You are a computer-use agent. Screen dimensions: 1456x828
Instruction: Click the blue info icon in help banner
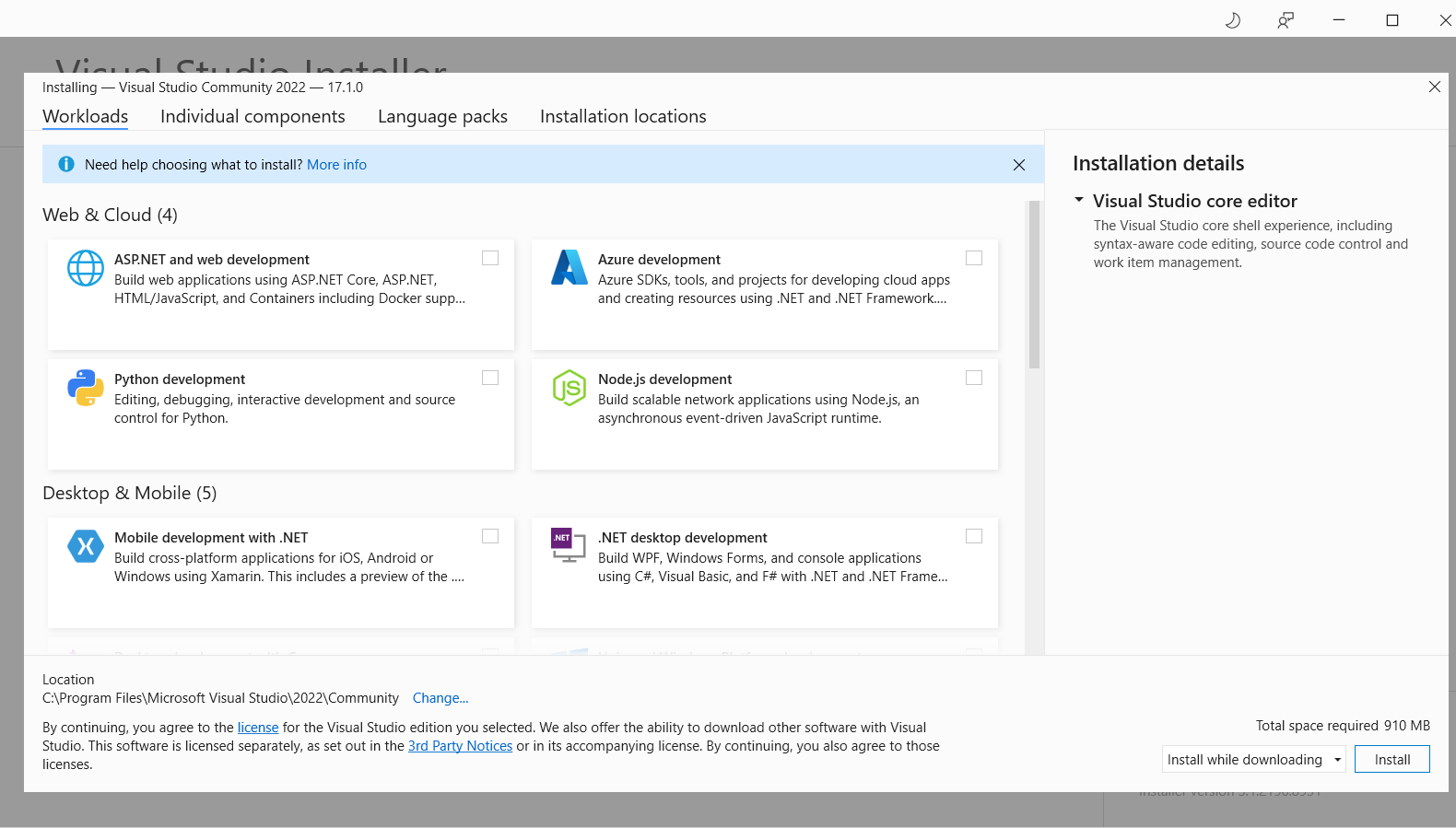click(x=66, y=164)
